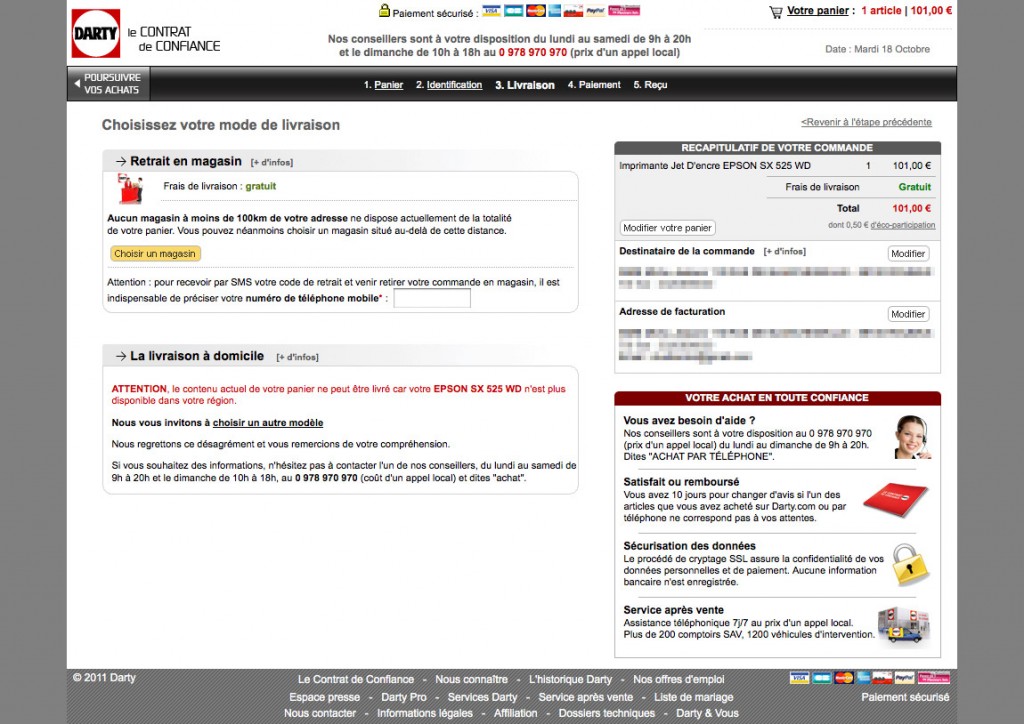Click the arrow icon beside Retrait en magasin
The image size is (1024, 724).
click(x=121, y=161)
